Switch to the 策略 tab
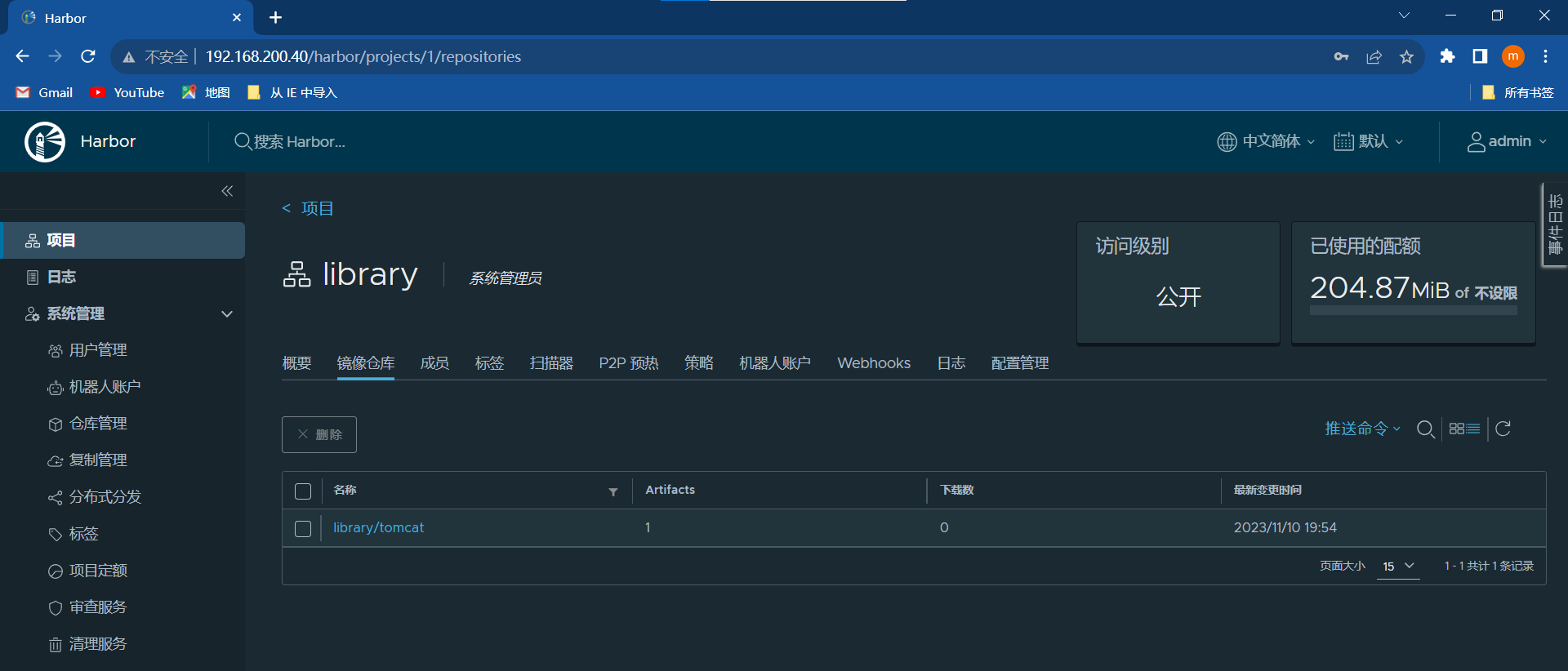This screenshot has height=671, width=1568. (699, 363)
